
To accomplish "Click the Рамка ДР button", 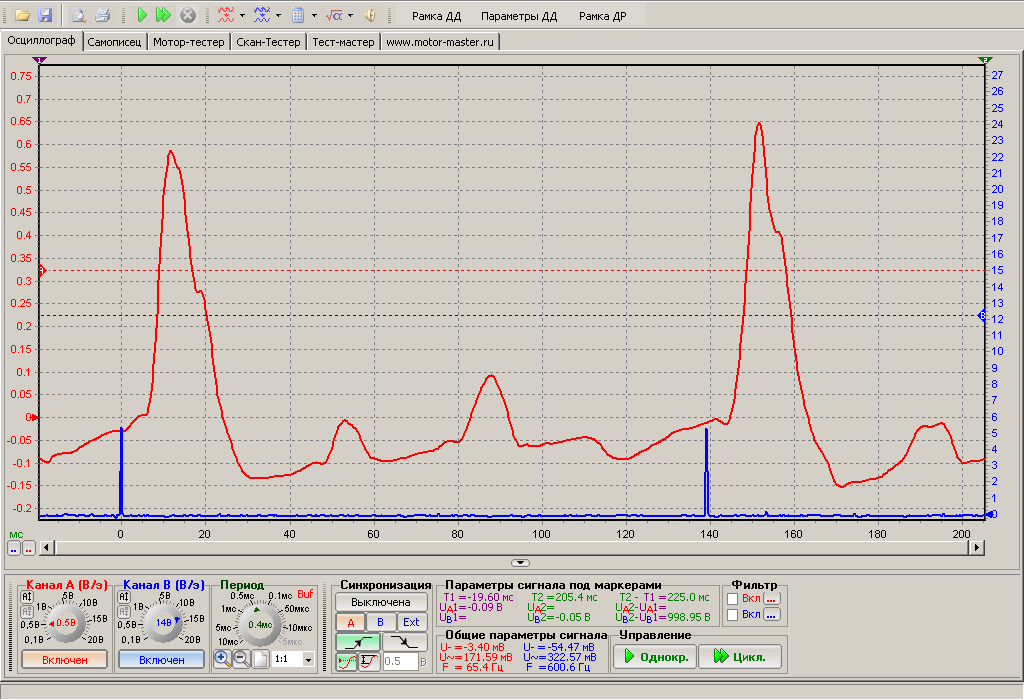I will point(602,16).
